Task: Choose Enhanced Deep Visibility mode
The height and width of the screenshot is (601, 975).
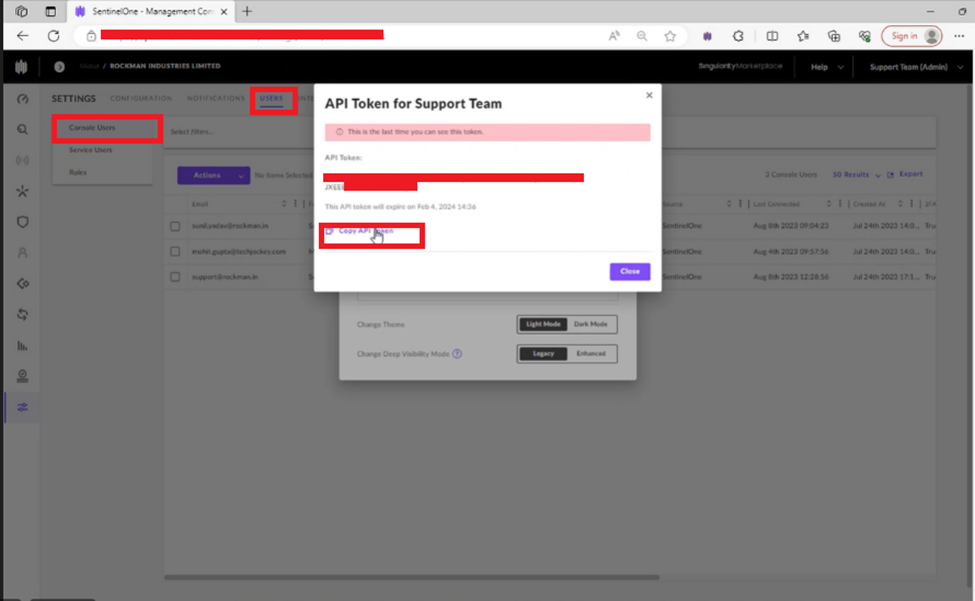Action: (x=591, y=354)
